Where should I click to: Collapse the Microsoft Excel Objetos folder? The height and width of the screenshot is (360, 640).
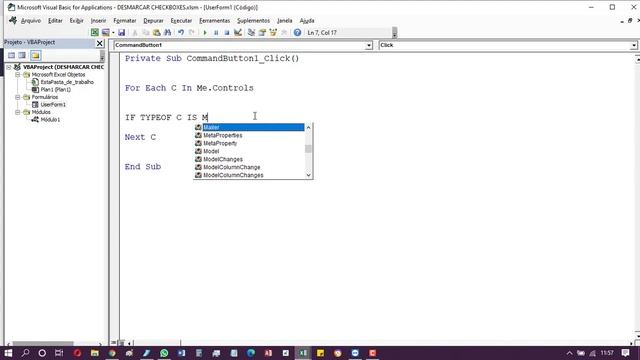click(18, 75)
